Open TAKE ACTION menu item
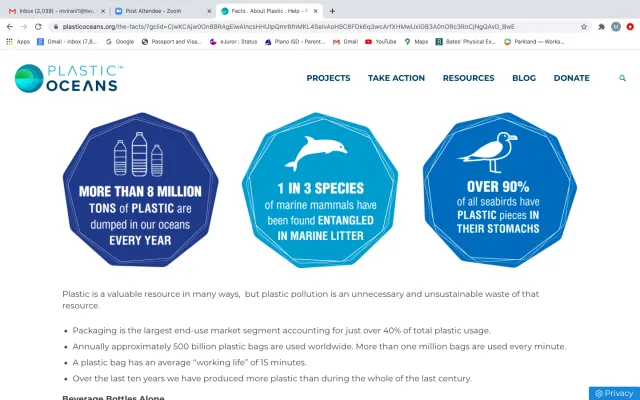640x400 pixels. click(x=396, y=78)
